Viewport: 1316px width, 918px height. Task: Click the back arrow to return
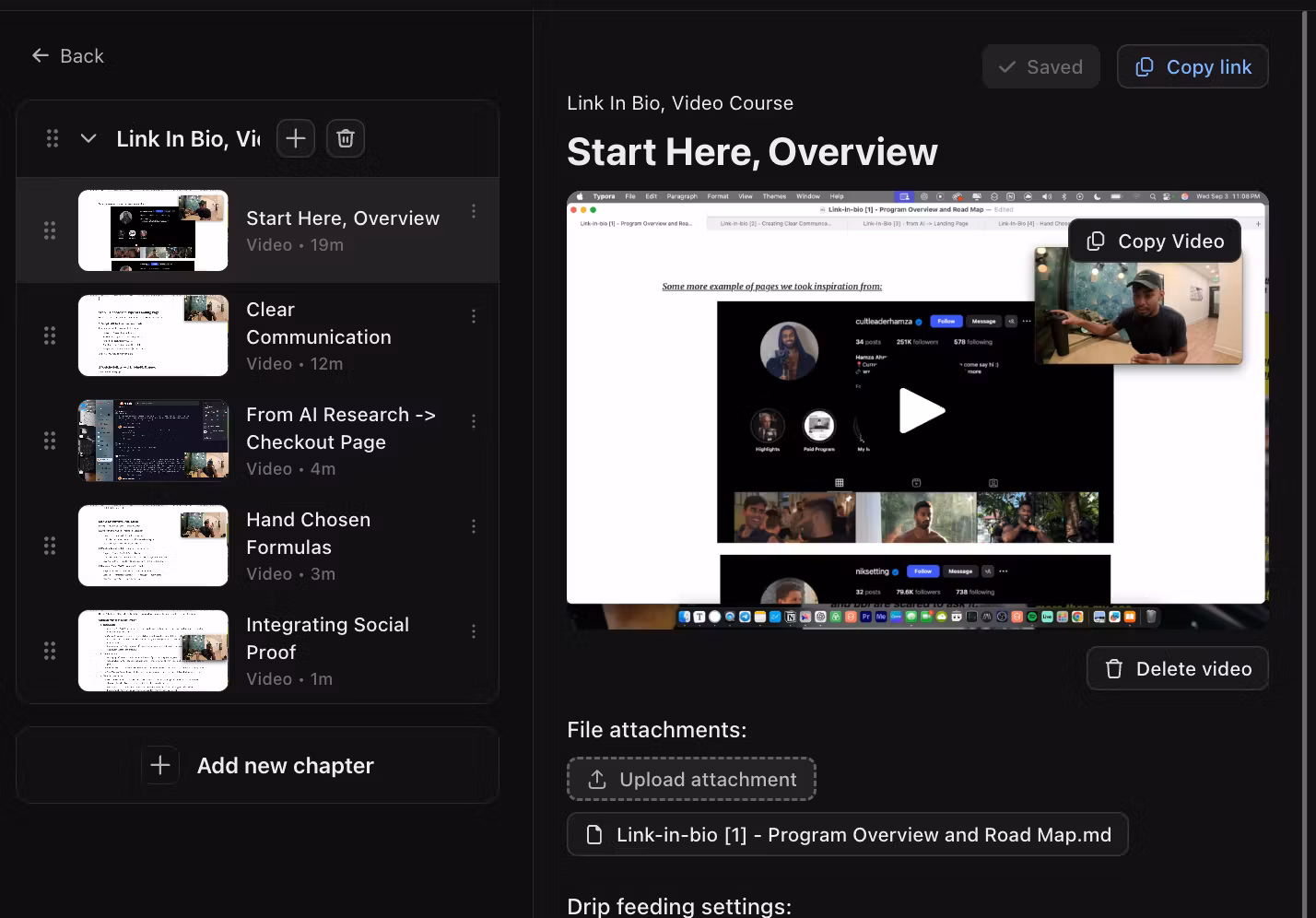click(41, 55)
